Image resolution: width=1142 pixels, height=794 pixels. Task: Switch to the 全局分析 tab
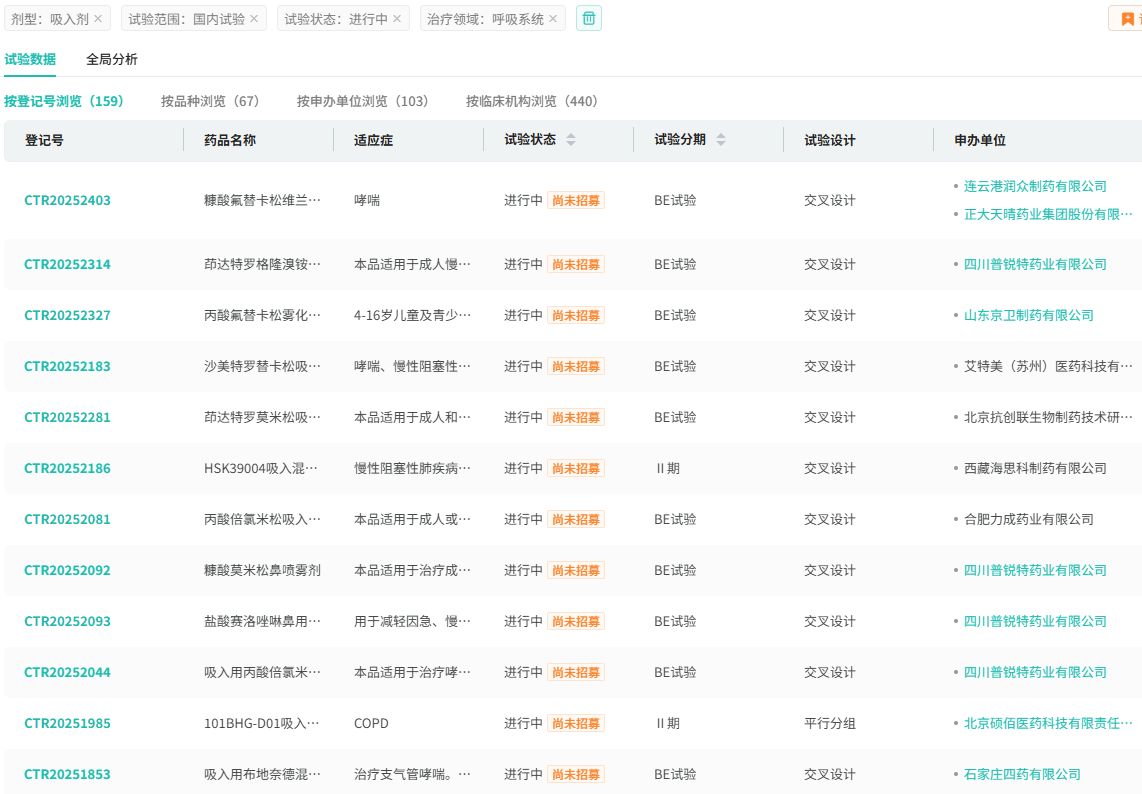(112, 59)
